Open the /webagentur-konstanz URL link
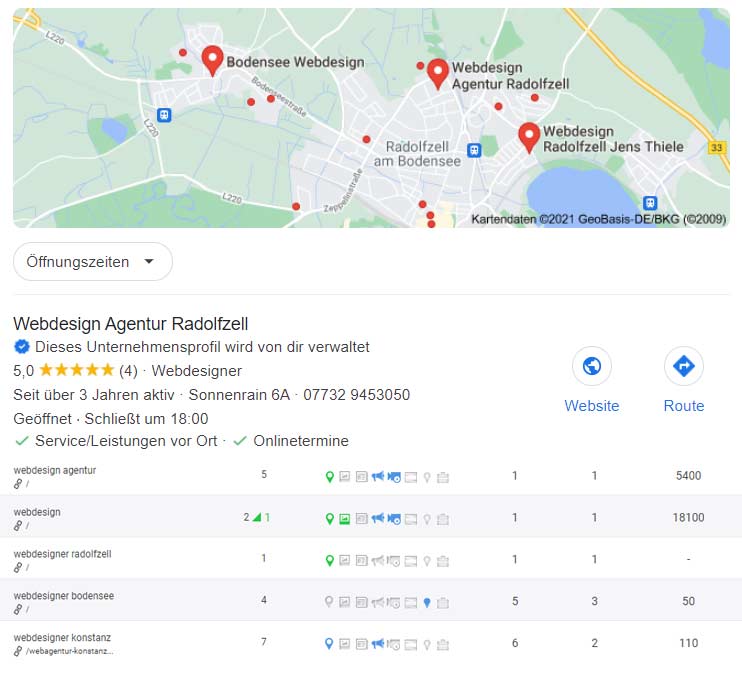742x673 pixels. pos(70,651)
